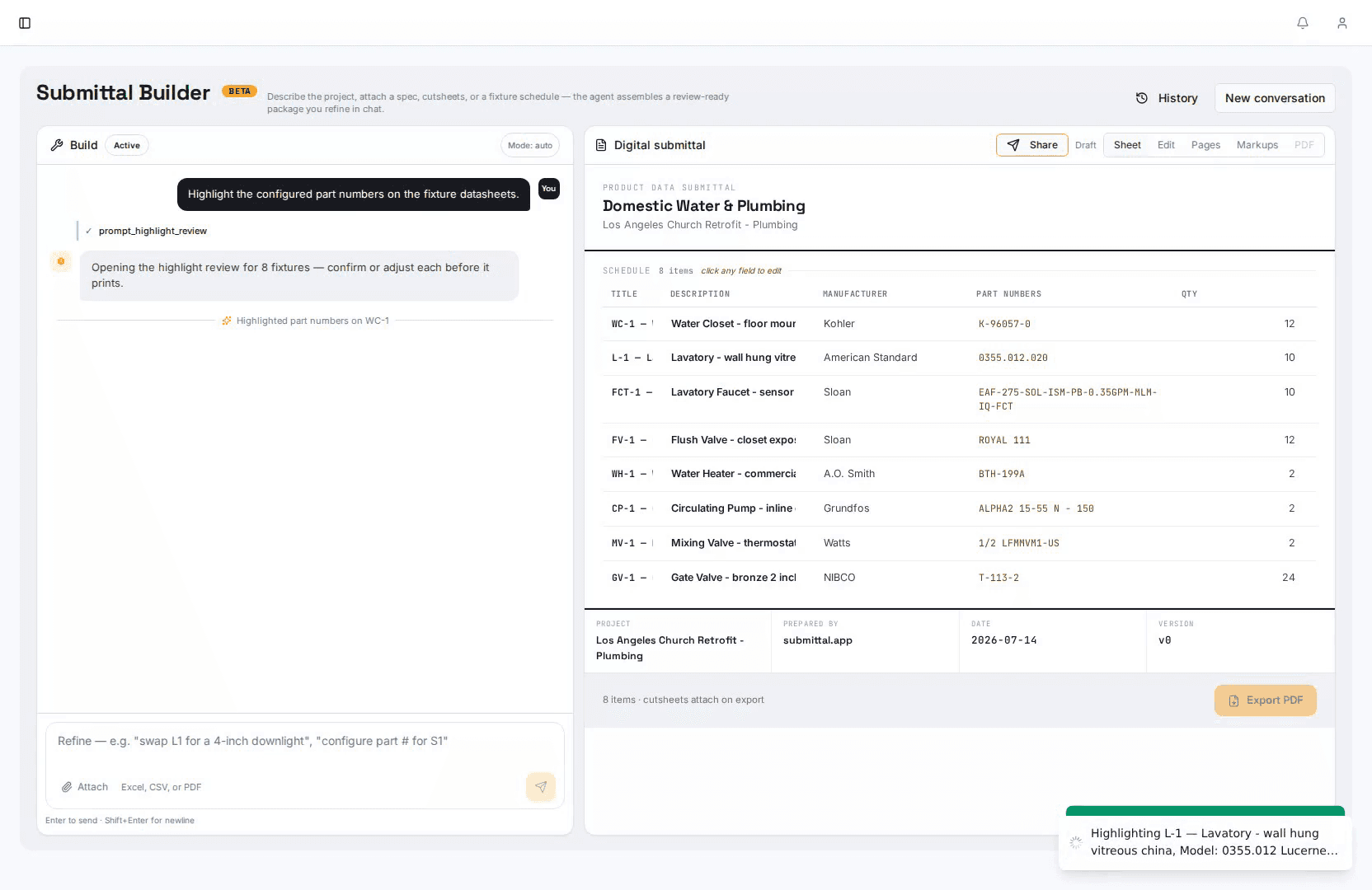Open the Pages tab
1372x890 pixels.
tap(1205, 145)
